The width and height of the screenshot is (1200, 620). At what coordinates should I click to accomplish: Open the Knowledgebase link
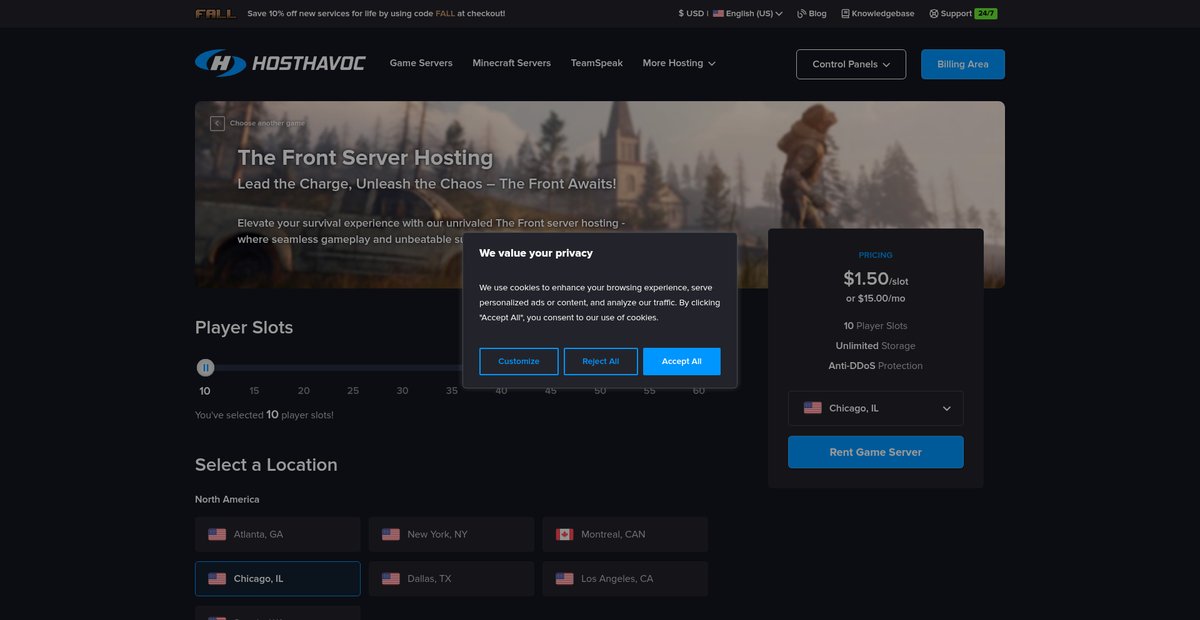tap(878, 14)
